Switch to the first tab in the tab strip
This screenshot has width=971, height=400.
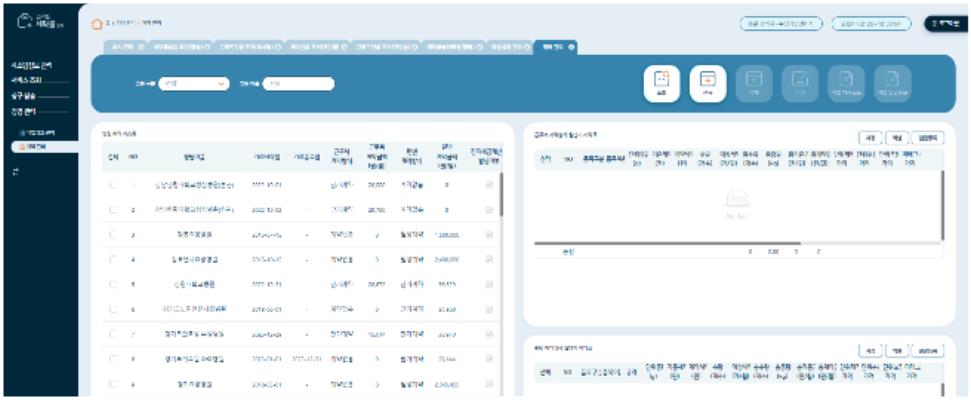(x=126, y=47)
